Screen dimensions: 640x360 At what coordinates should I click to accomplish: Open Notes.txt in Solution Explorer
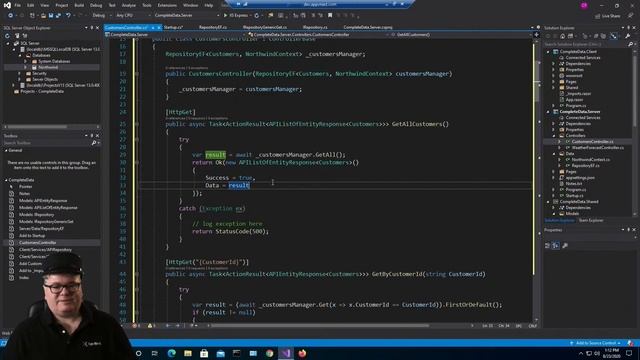(x=573, y=184)
